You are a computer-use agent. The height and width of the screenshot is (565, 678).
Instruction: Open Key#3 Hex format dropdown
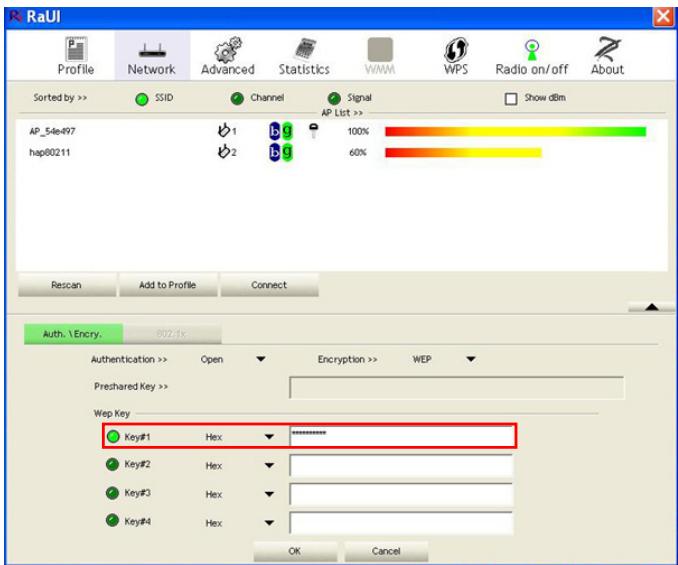click(269, 494)
